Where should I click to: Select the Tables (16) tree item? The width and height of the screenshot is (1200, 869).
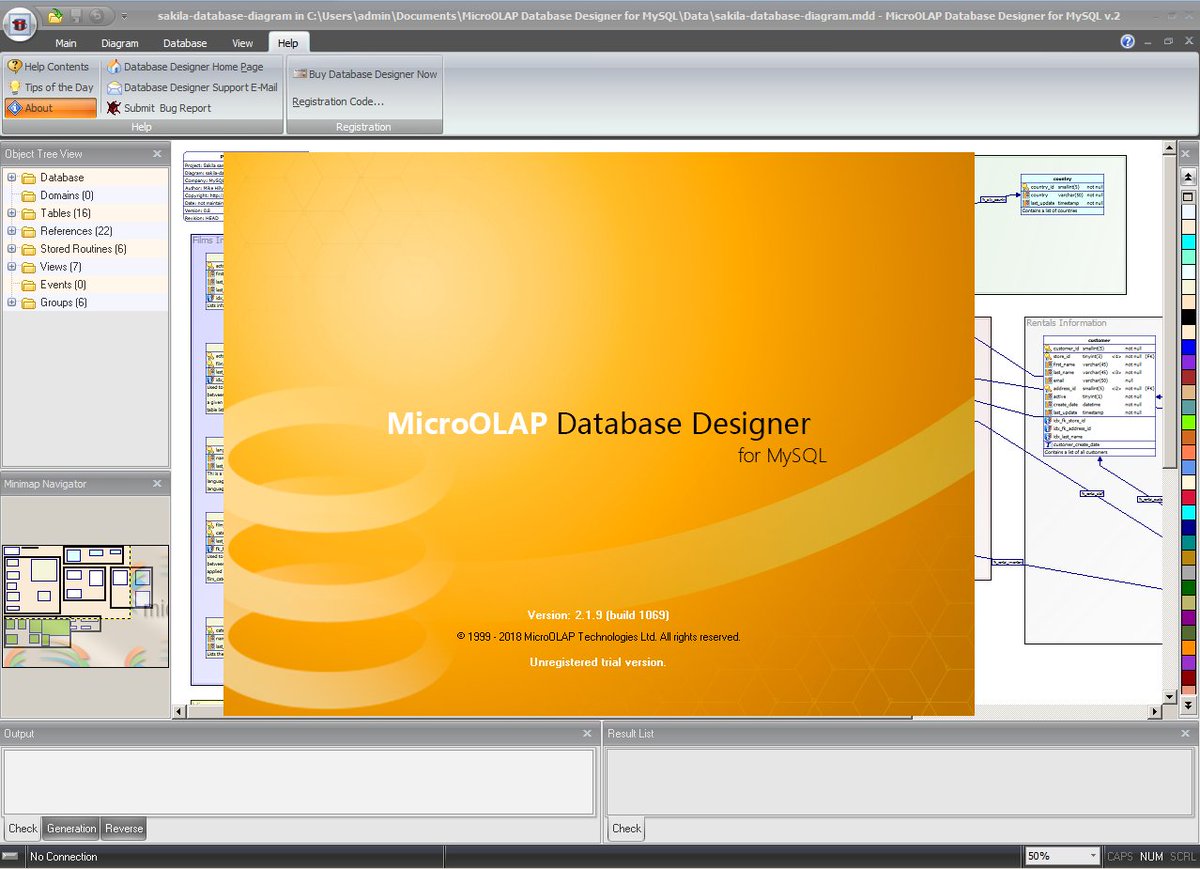point(65,213)
